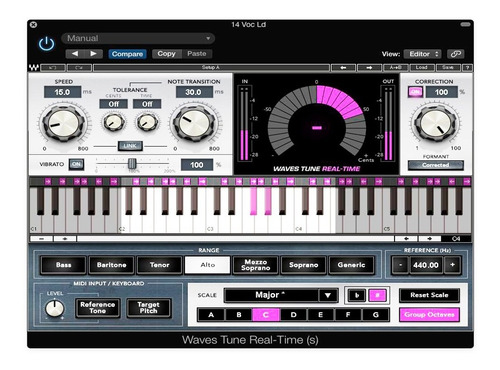Select the Tenor range
This screenshot has width=500, height=370.
click(x=160, y=265)
